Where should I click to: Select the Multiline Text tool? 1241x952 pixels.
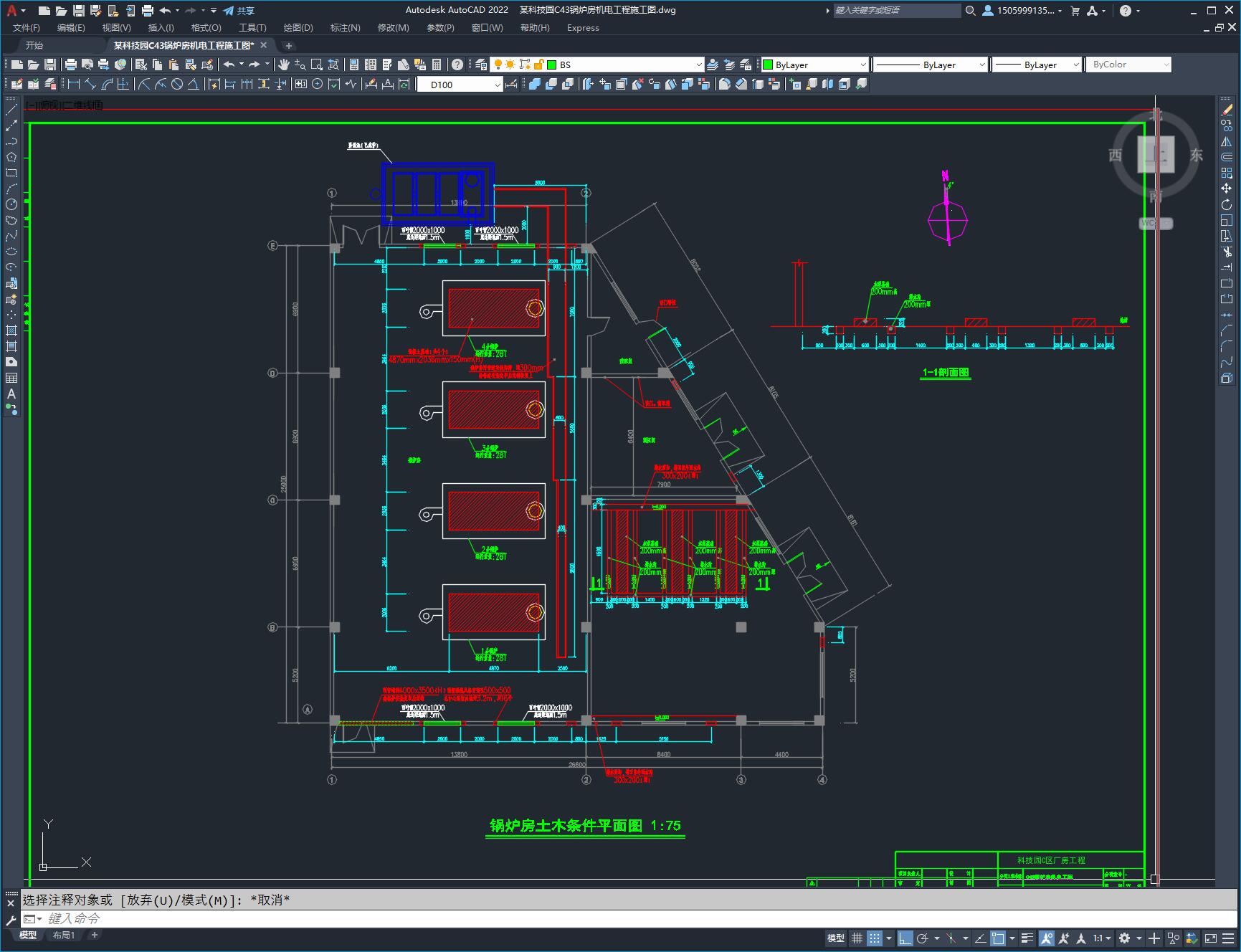pos(11,394)
